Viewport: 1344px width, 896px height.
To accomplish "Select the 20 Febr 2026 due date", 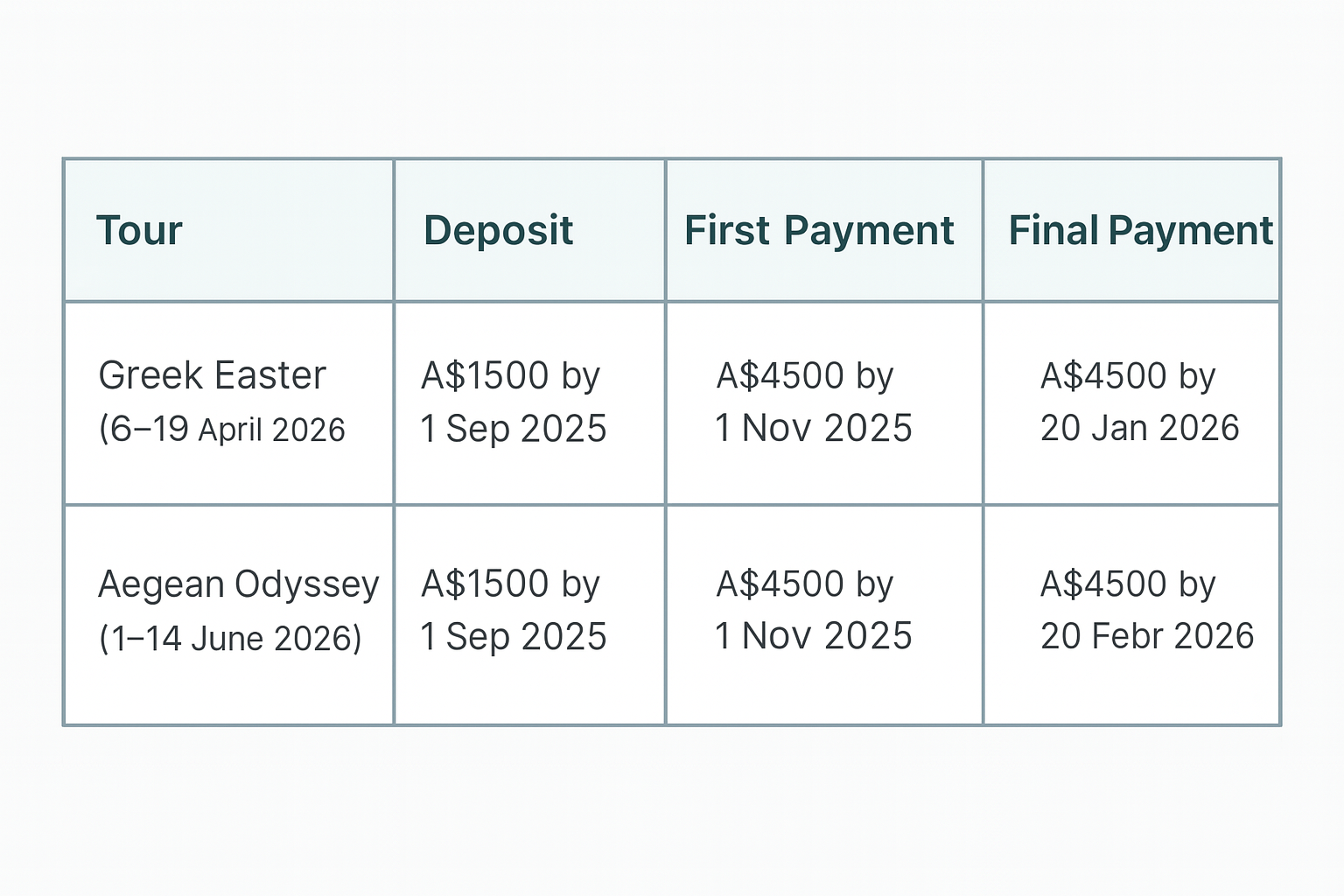I will 1147,636.
